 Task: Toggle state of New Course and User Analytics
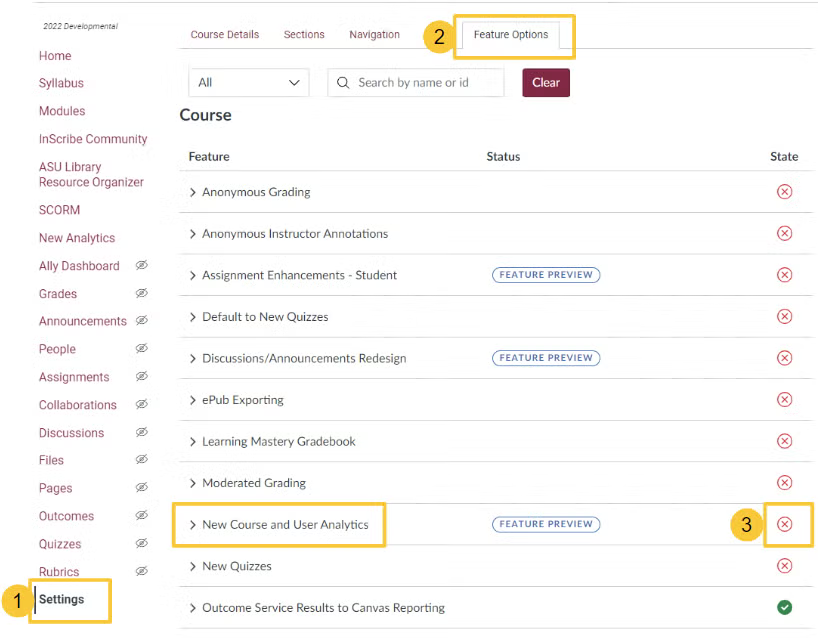click(x=784, y=524)
